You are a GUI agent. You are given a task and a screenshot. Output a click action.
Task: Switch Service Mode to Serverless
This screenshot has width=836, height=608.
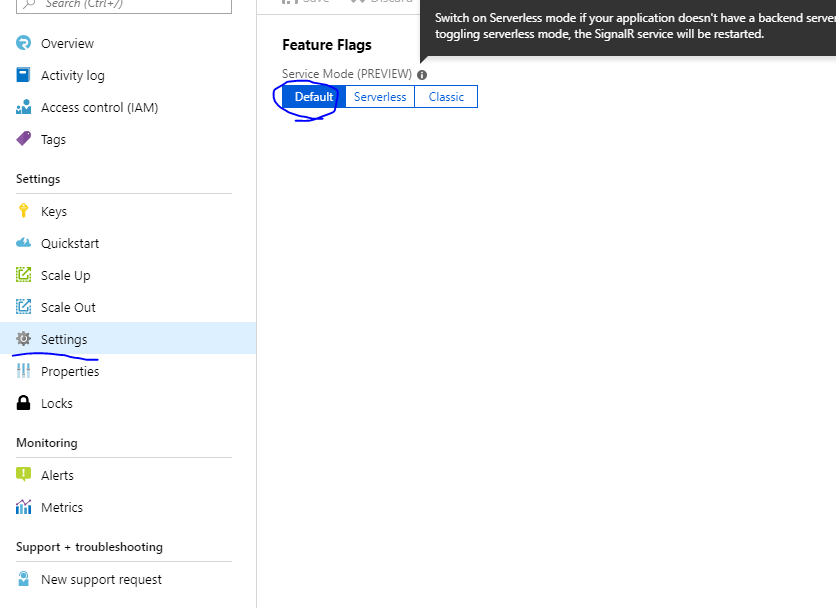coord(379,96)
